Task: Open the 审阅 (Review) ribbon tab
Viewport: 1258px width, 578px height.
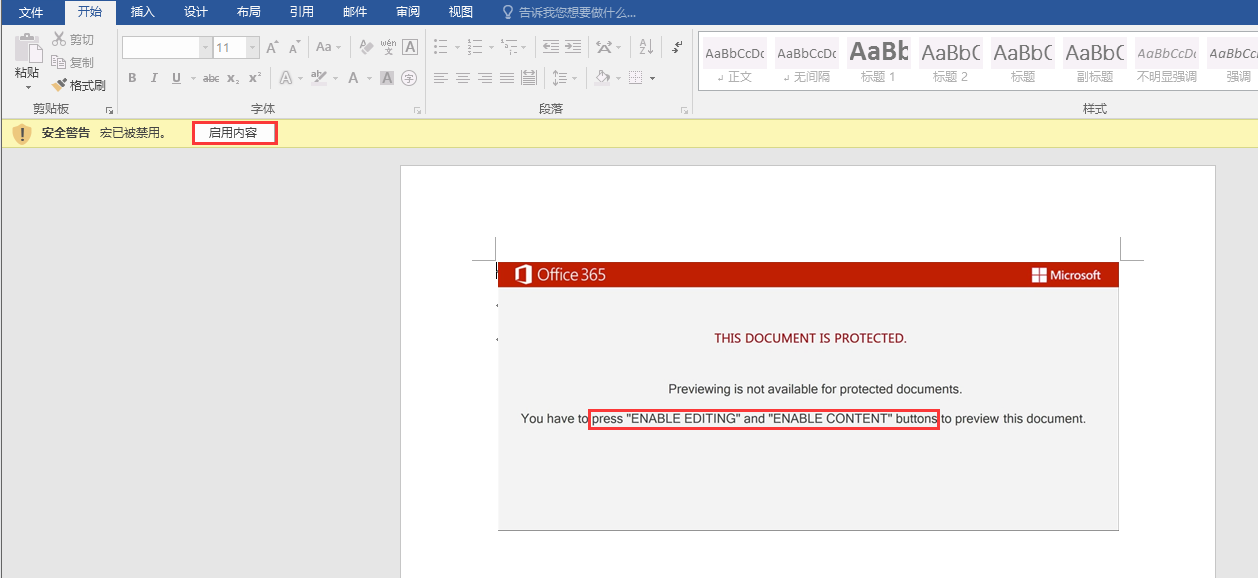Action: [x=408, y=12]
